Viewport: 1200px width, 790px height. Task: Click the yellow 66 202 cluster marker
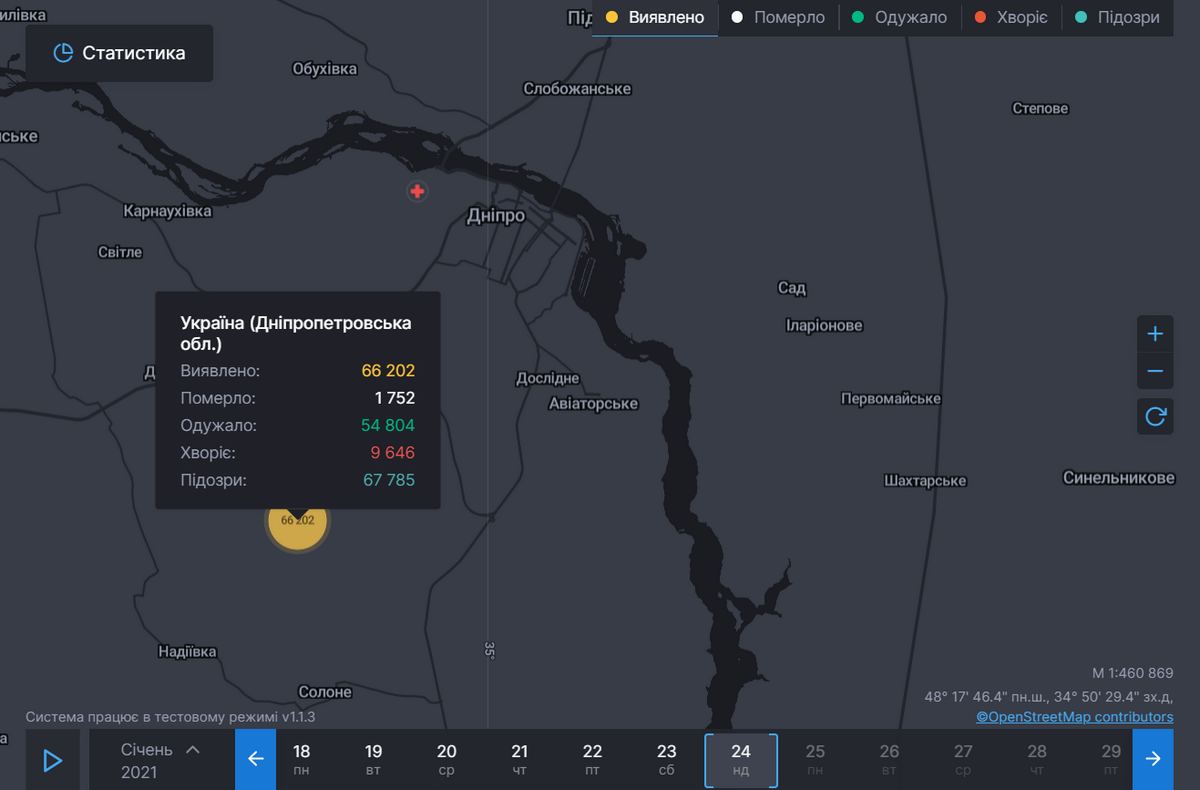(297, 523)
